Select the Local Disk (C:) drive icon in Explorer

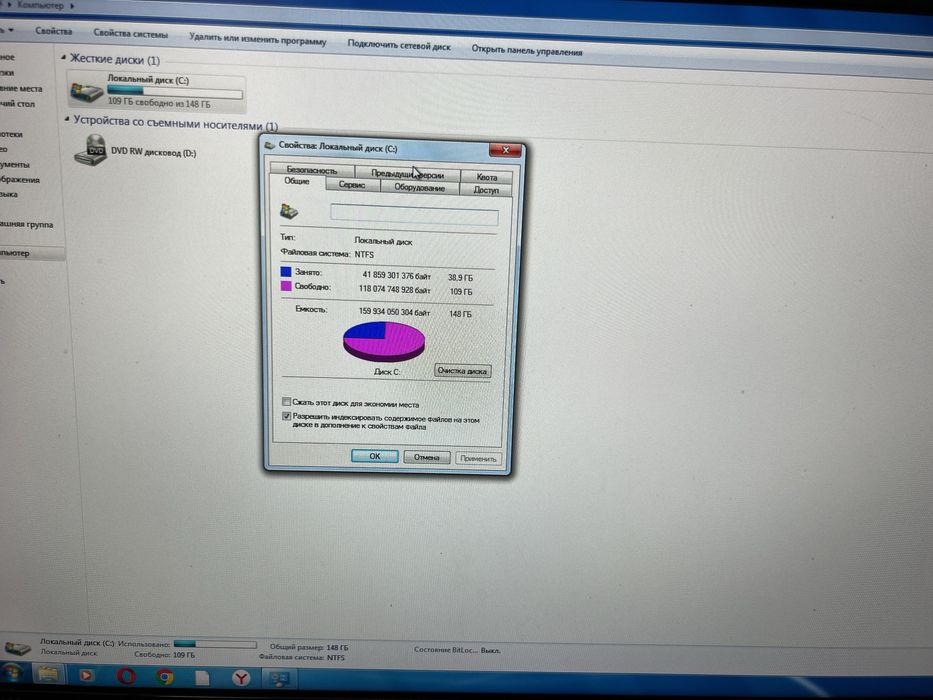tap(86, 92)
